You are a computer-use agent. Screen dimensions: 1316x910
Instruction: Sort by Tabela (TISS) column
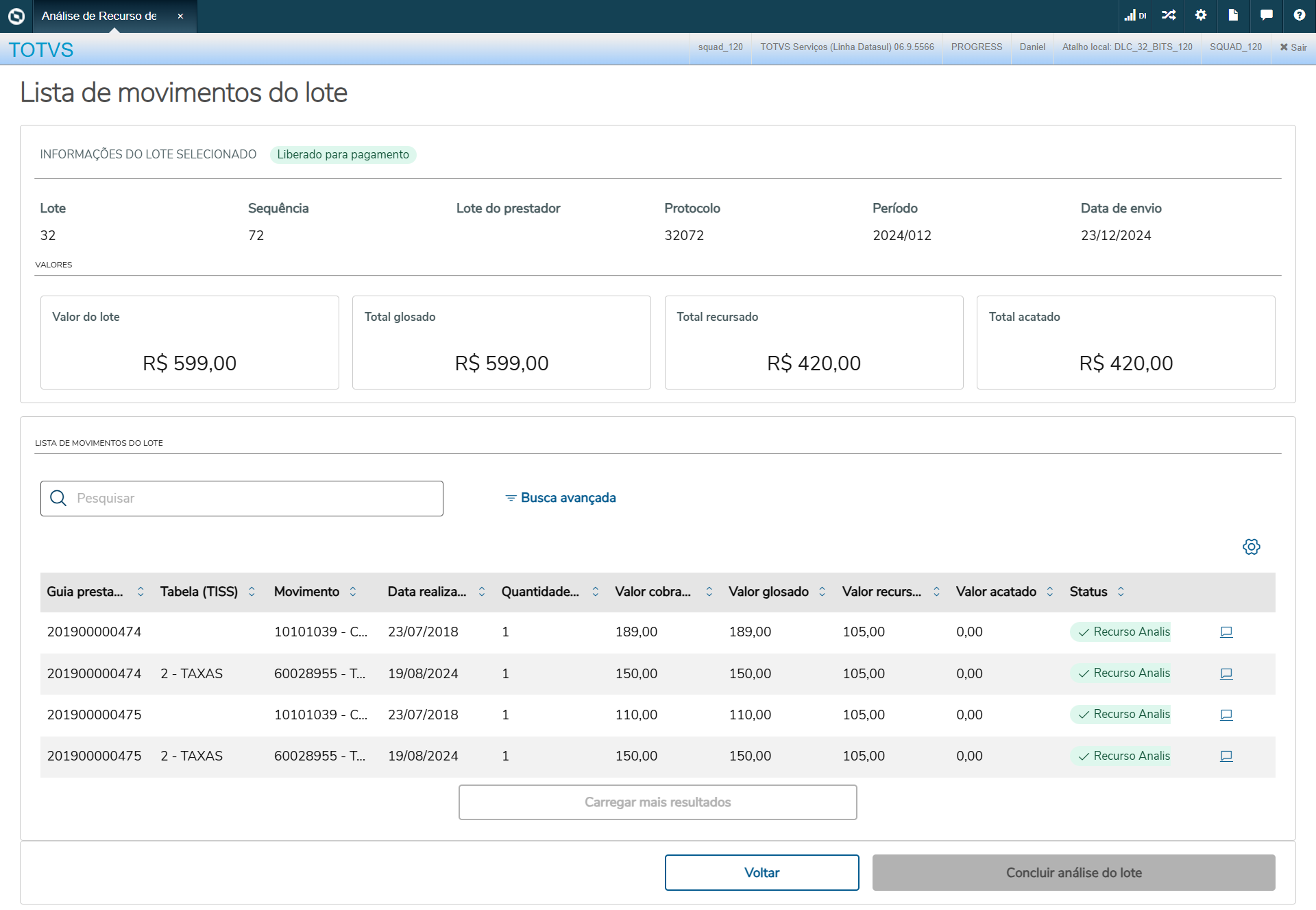(x=252, y=592)
